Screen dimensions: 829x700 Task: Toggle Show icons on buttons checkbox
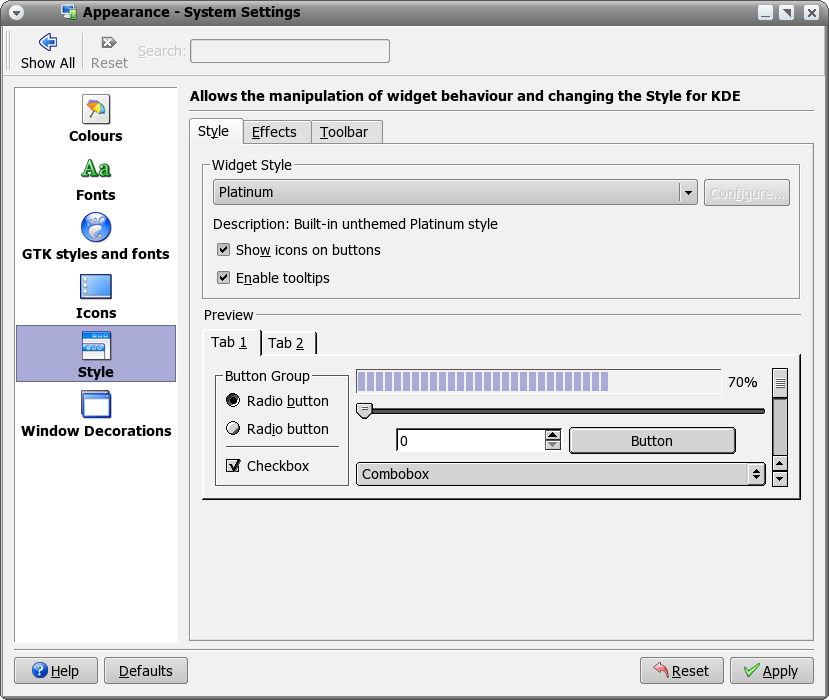click(x=224, y=250)
